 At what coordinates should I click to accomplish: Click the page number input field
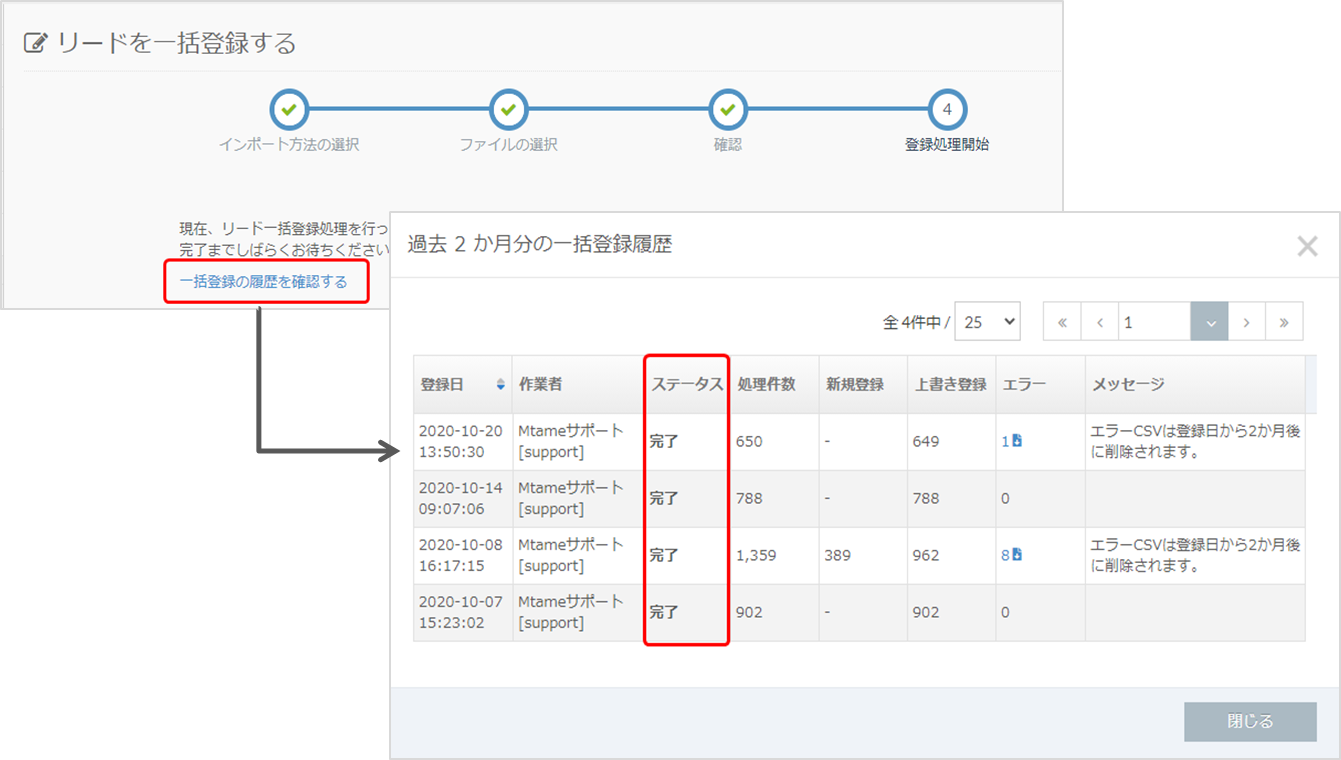[1154, 322]
